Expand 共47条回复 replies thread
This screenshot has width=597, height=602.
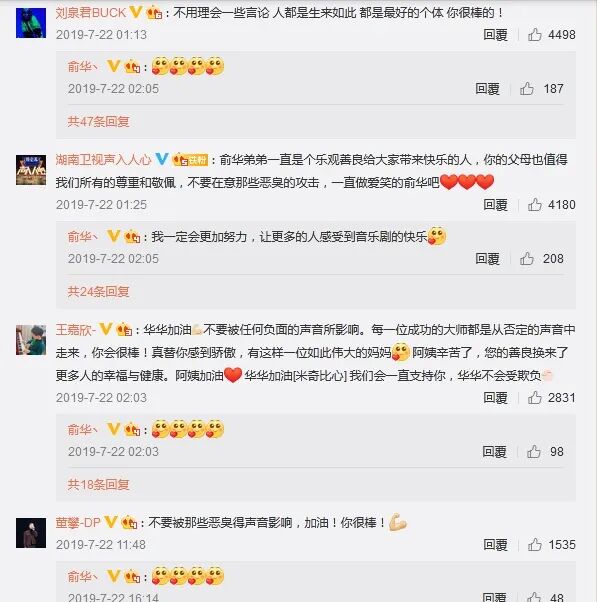pos(98,122)
